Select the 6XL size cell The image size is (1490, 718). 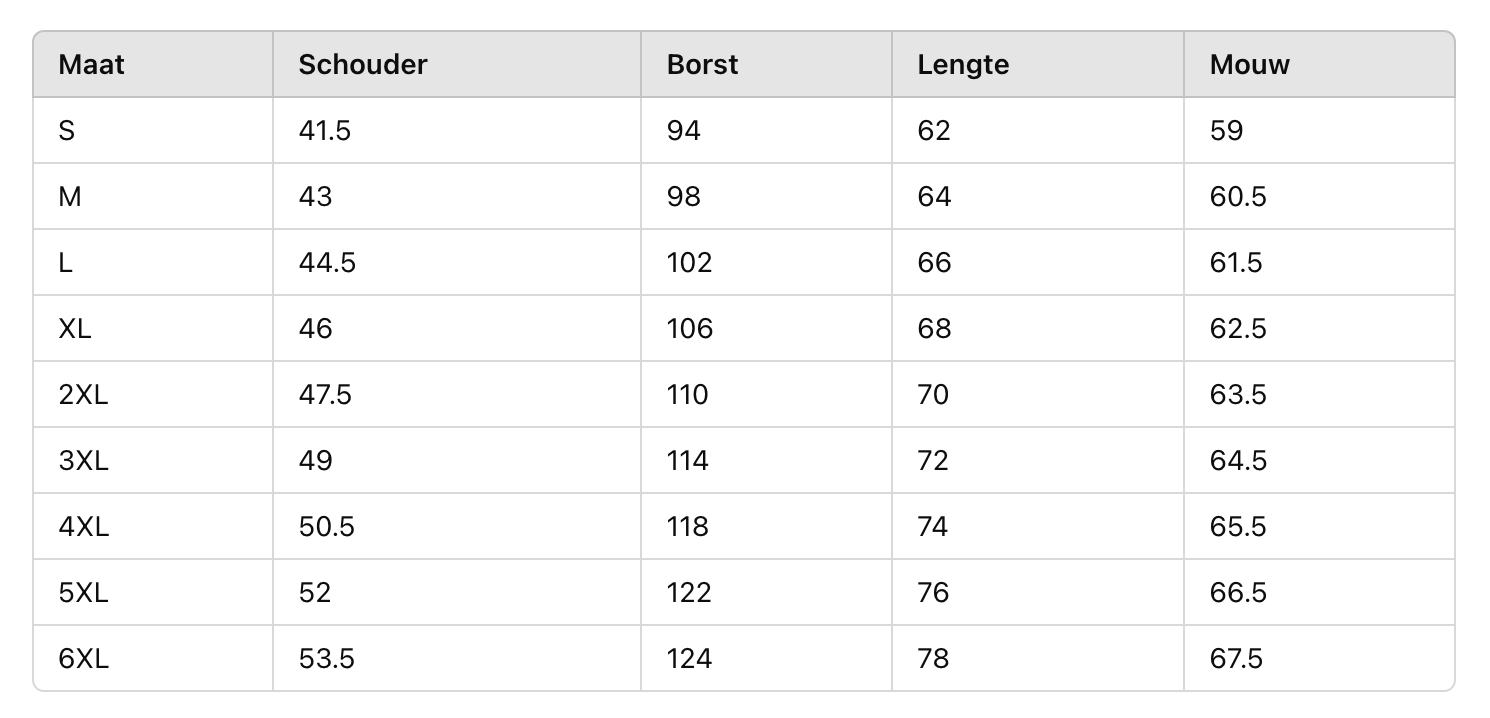click(x=83, y=659)
